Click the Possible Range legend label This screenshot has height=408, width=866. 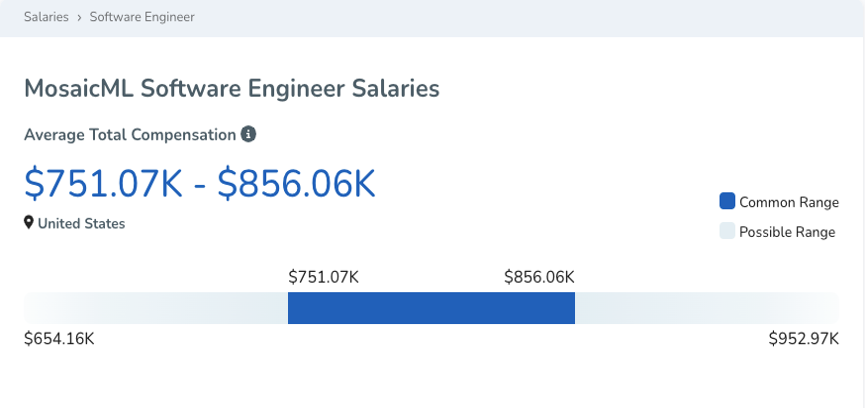click(786, 232)
